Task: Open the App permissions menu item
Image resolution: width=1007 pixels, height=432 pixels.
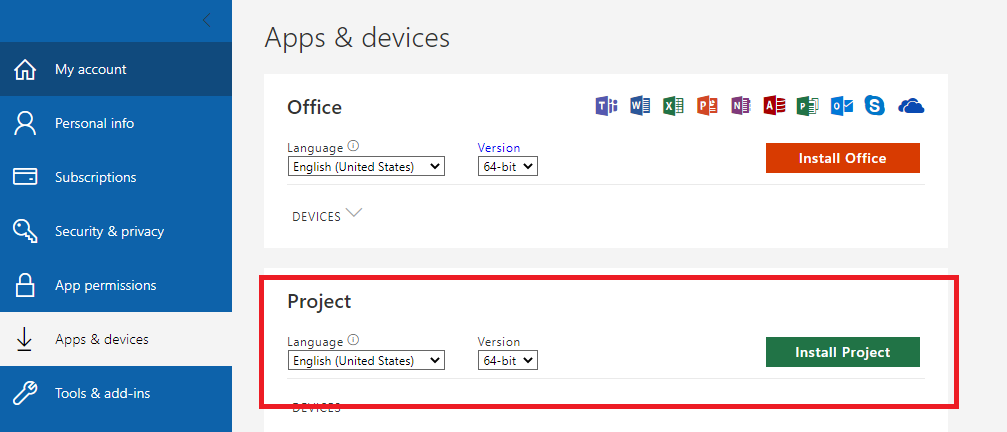Action: tap(116, 285)
